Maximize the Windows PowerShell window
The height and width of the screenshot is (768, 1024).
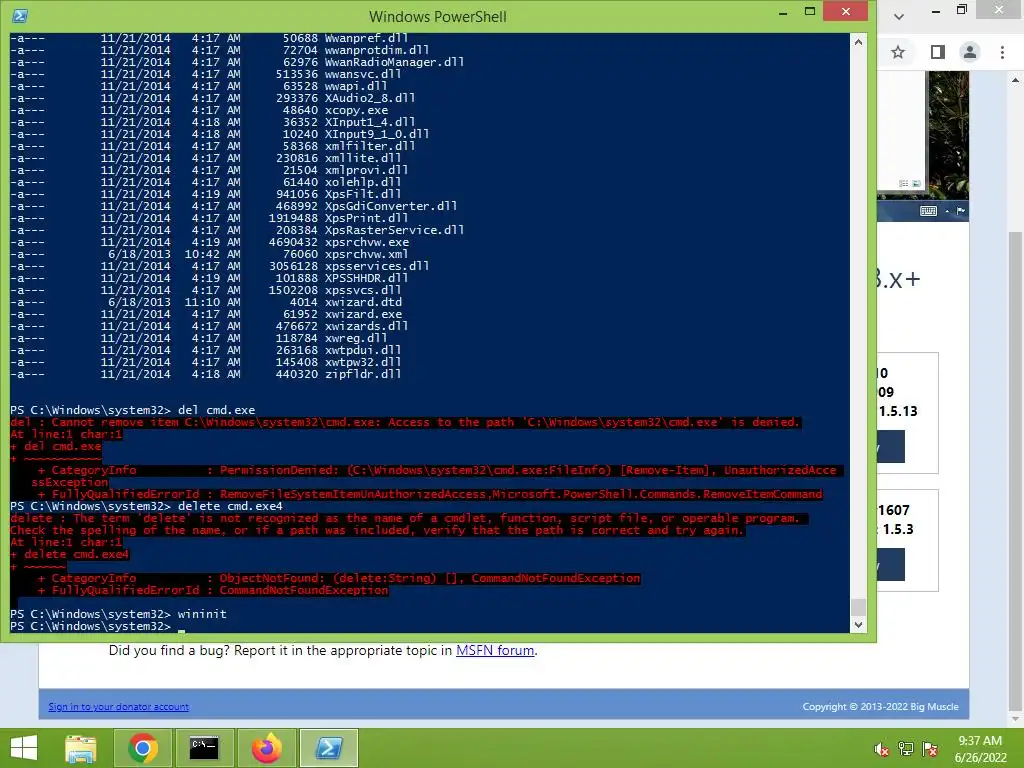pyautogui.click(x=810, y=12)
